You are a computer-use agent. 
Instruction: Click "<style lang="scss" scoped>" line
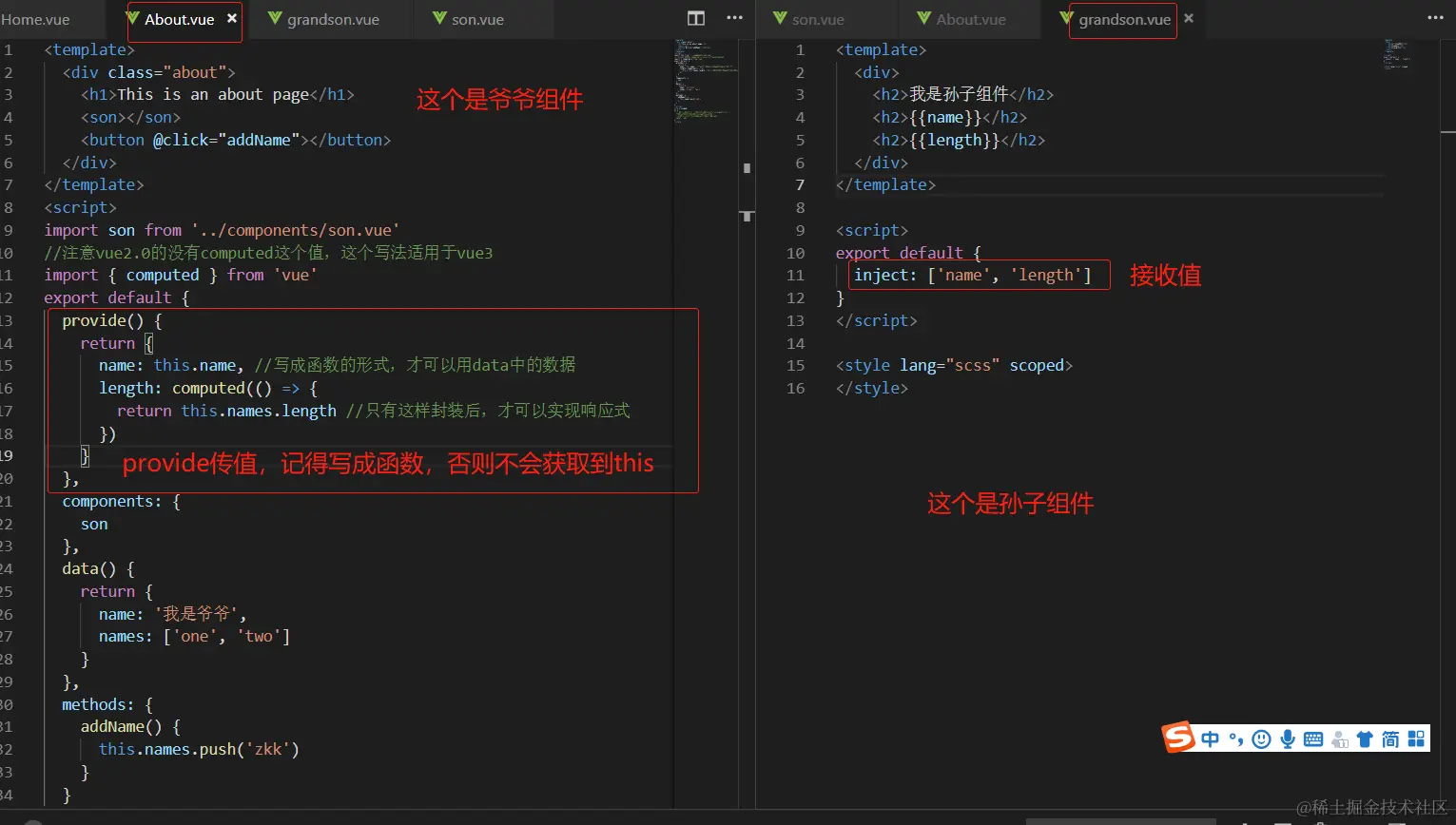click(x=954, y=366)
